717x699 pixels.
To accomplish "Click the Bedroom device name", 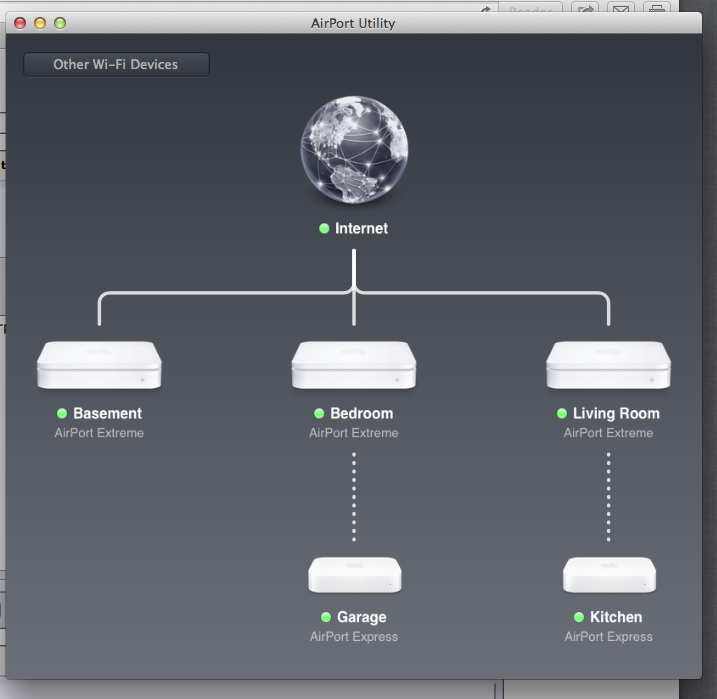I will 362,413.
